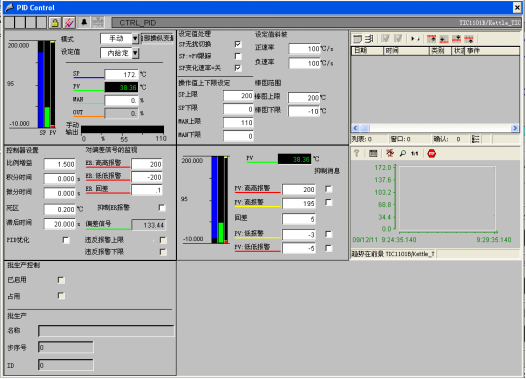The height and width of the screenshot is (379, 526).
Task: Click the previous alarm message icon
Action: pos(469,39)
